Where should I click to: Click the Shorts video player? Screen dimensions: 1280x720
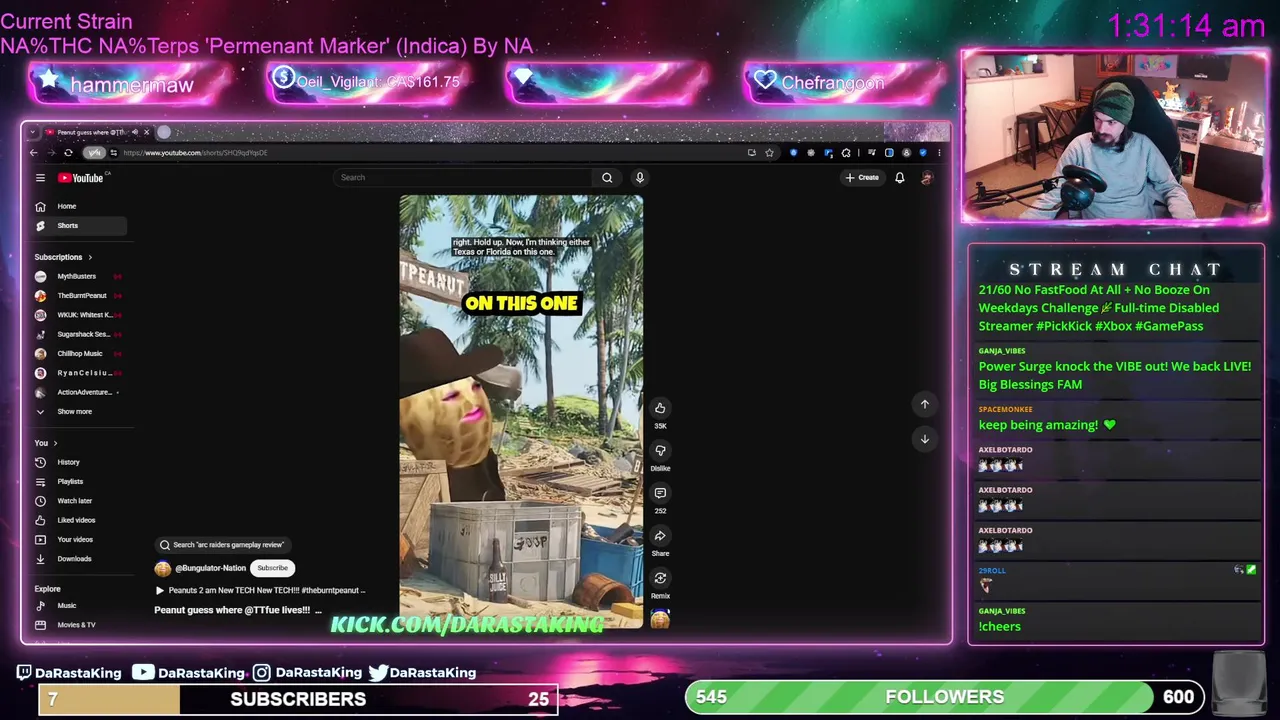point(521,411)
